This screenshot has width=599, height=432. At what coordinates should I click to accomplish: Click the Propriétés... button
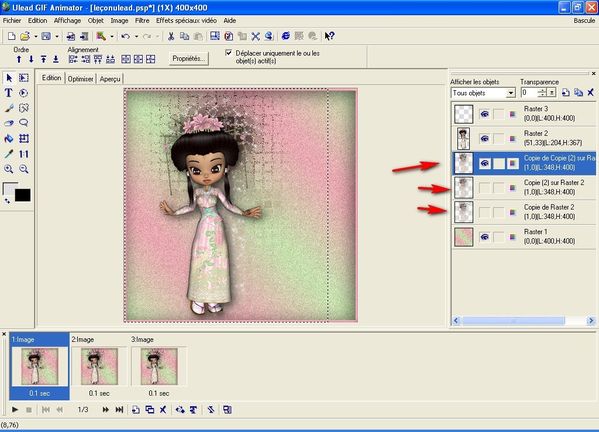coord(189,58)
